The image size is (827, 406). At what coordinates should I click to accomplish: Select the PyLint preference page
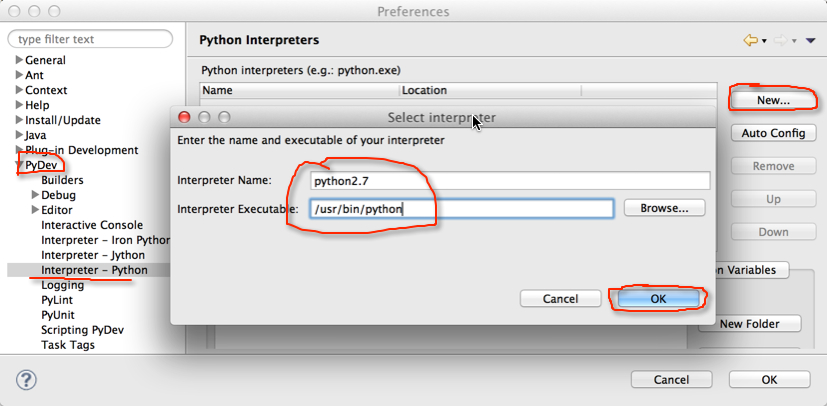pyautogui.click(x=57, y=300)
